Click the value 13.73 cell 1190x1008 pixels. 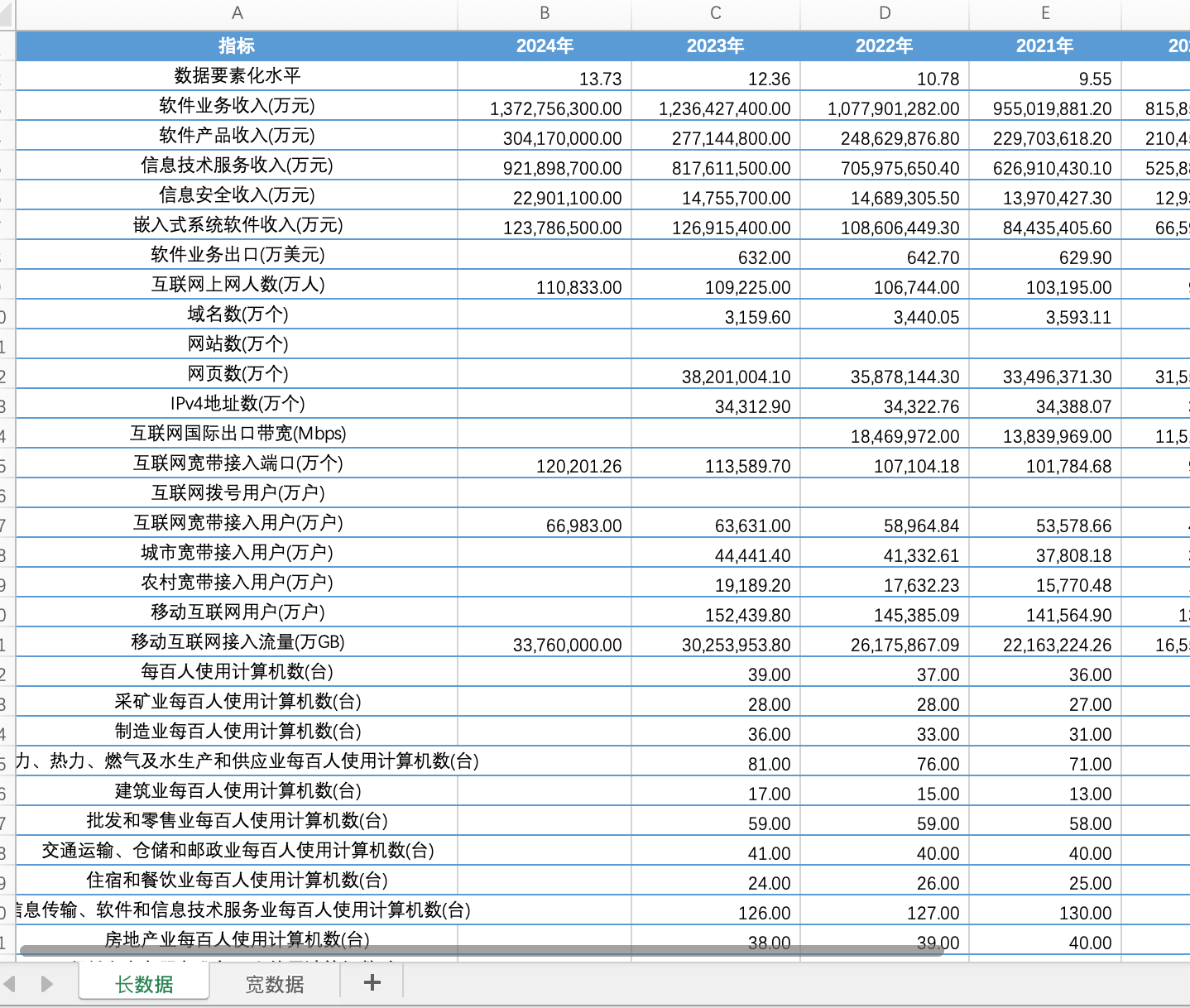pos(545,76)
